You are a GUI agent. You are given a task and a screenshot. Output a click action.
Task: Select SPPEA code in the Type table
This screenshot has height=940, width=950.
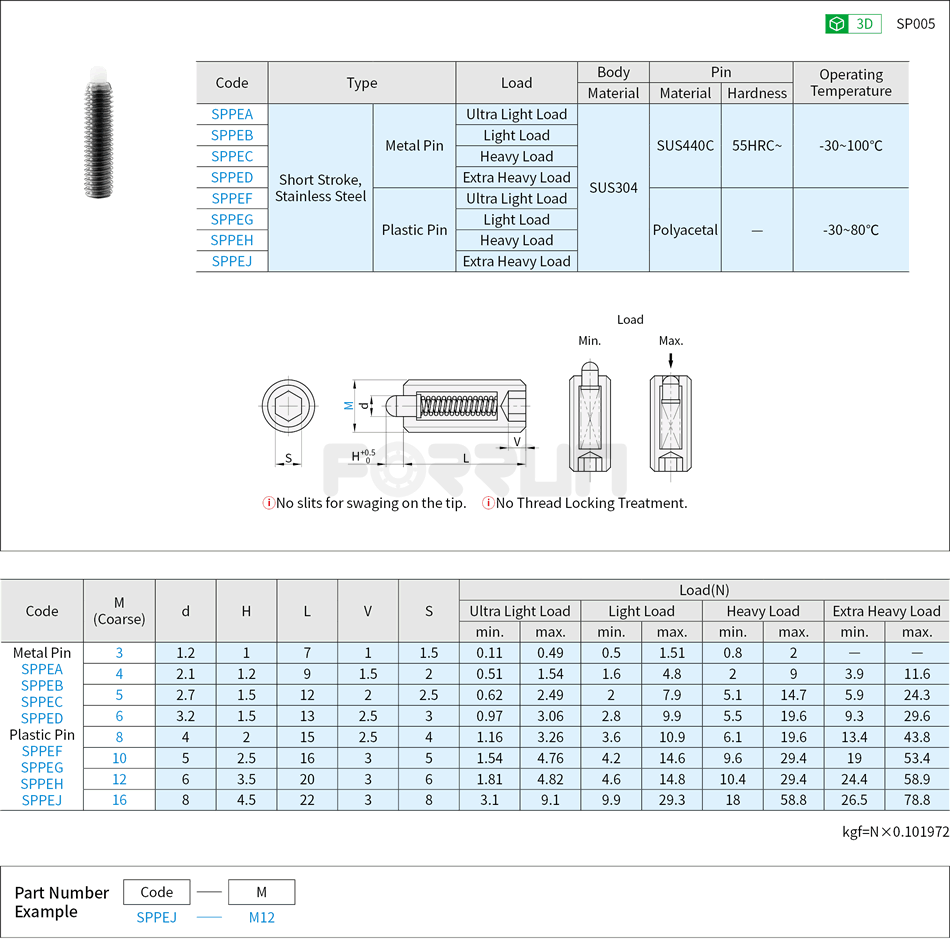(x=232, y=114)
